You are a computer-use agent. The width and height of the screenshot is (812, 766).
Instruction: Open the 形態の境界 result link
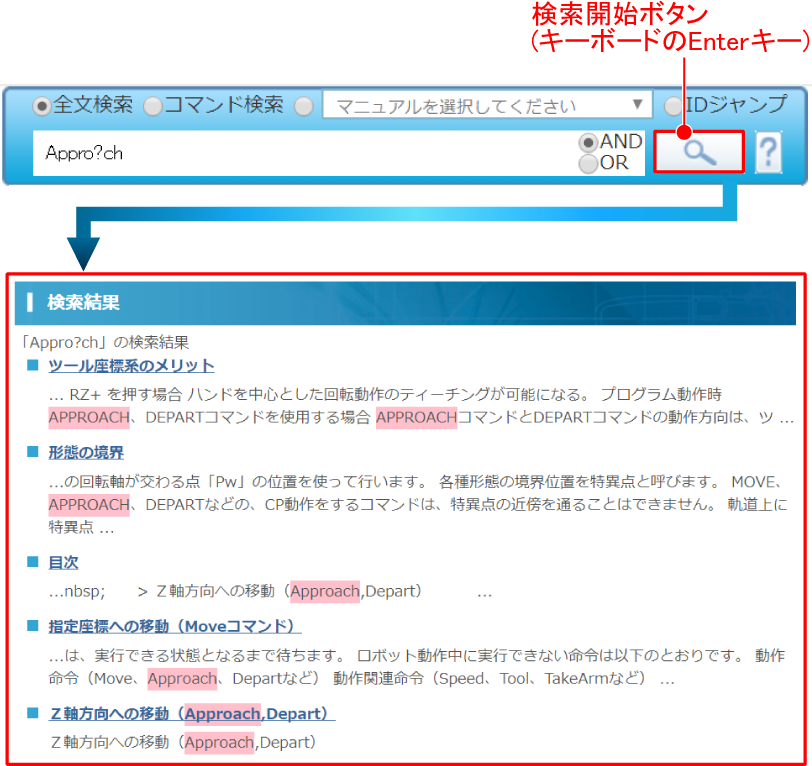tap(86, 453)
